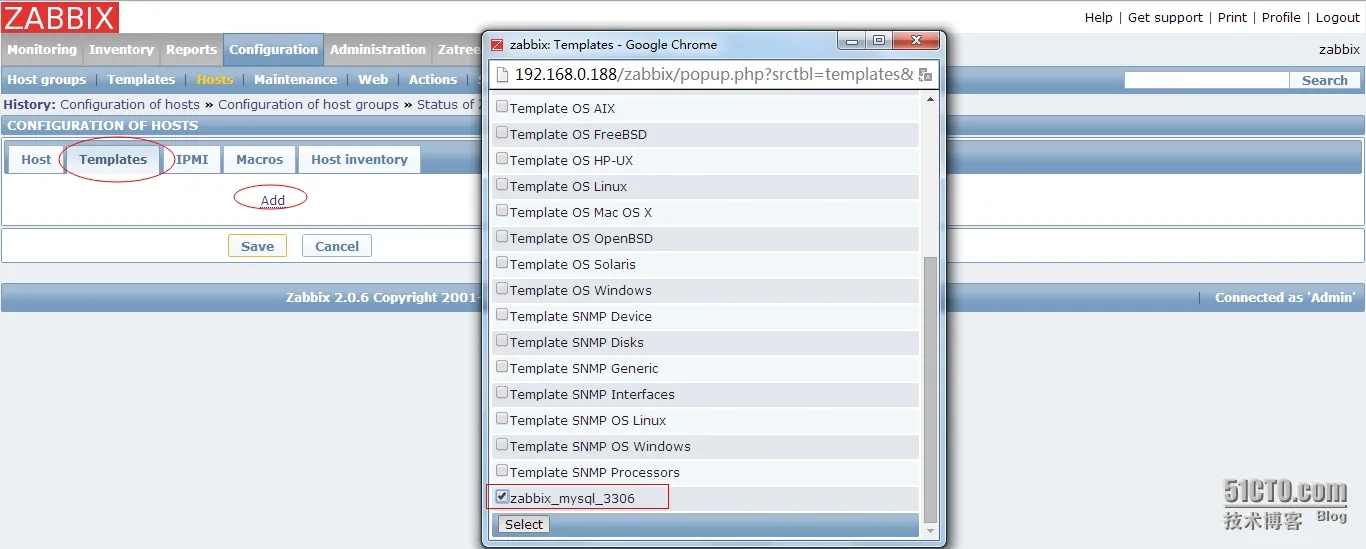
Task: Maximize the Templates popup window
Action: (879, 41)
